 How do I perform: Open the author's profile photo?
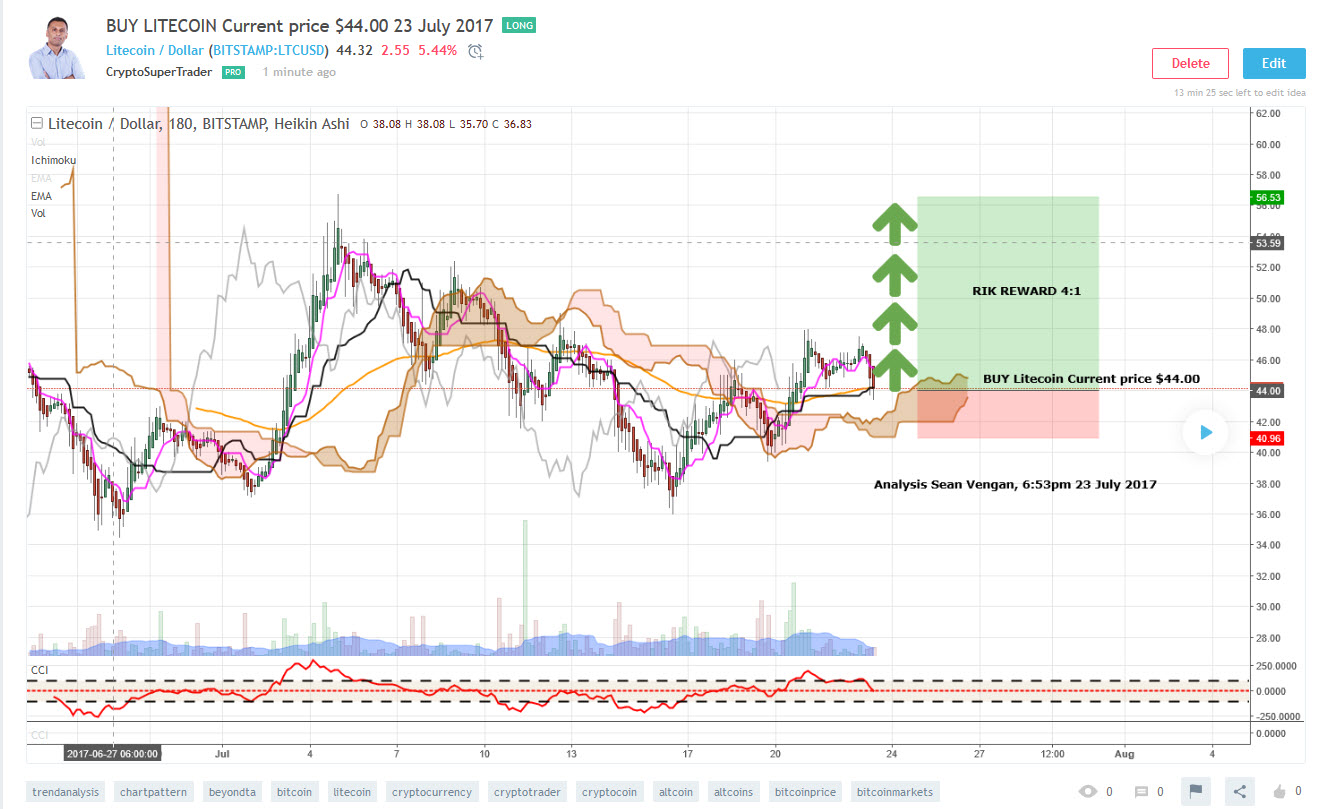click(x=59, y=47)
